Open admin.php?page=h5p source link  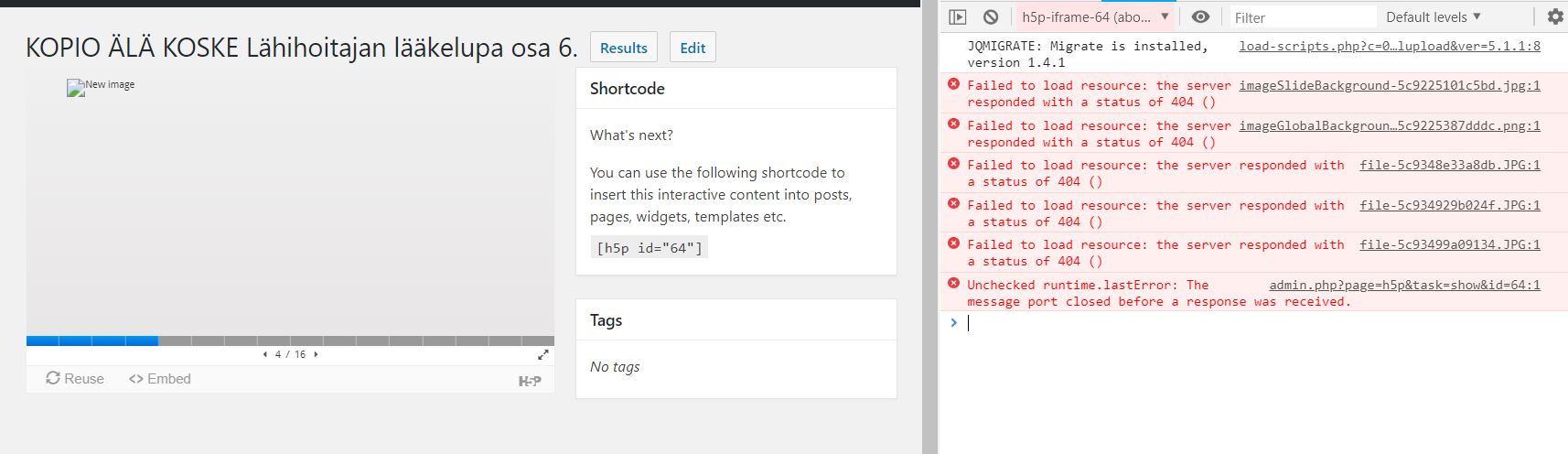[1404, 285]
